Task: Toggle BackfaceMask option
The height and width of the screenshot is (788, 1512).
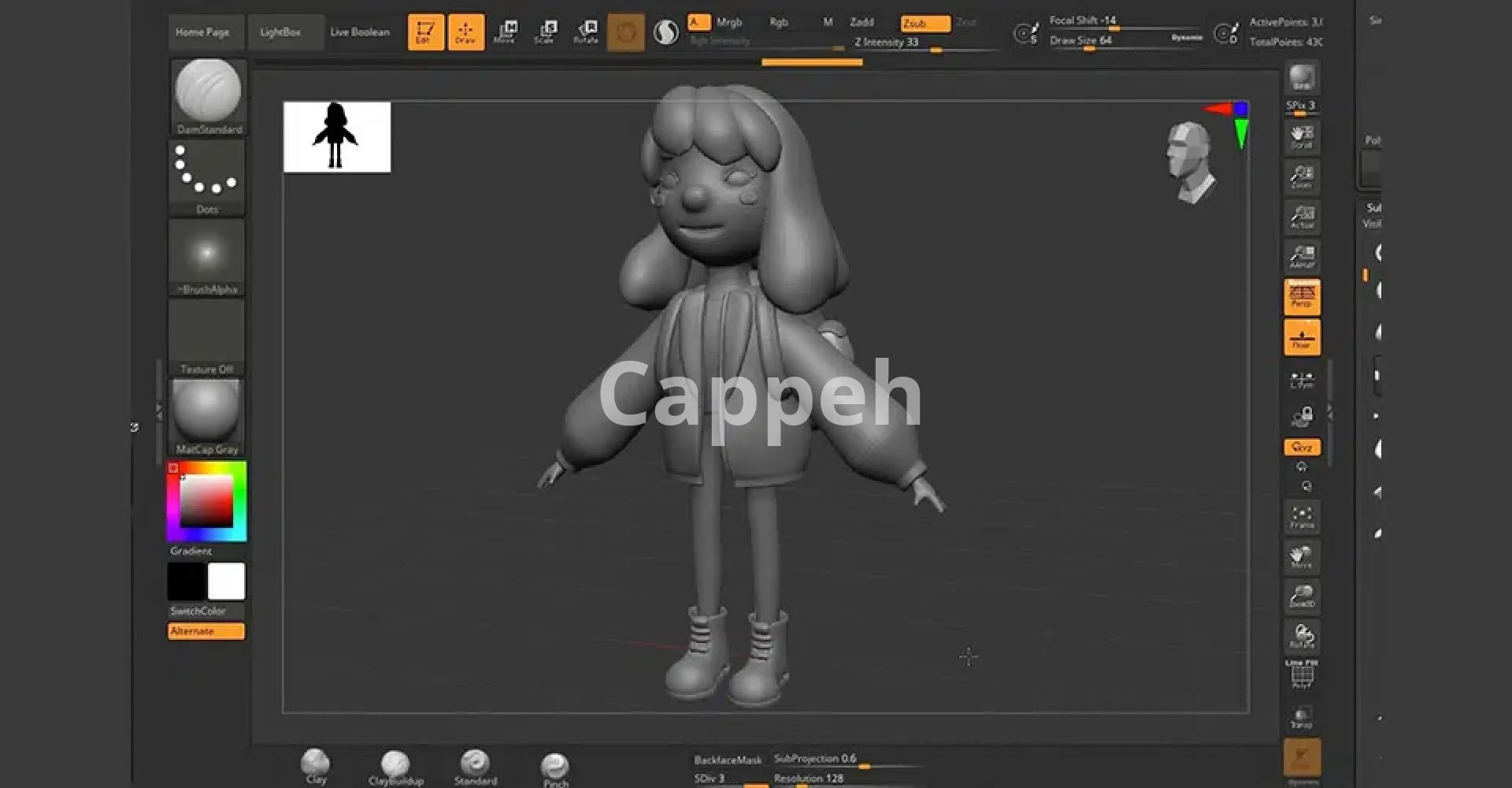Action: click(x=727, y=760)
